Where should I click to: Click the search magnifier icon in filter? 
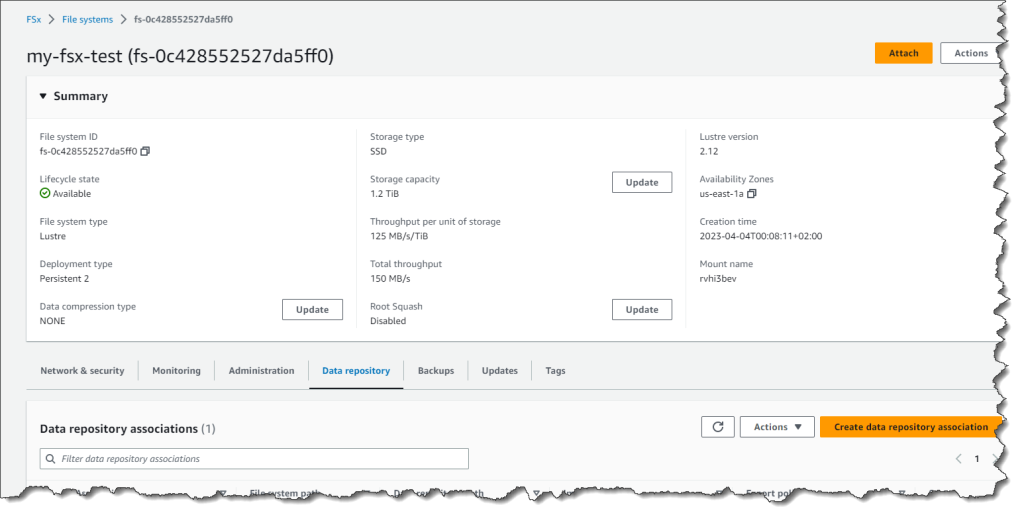(50, 459)
